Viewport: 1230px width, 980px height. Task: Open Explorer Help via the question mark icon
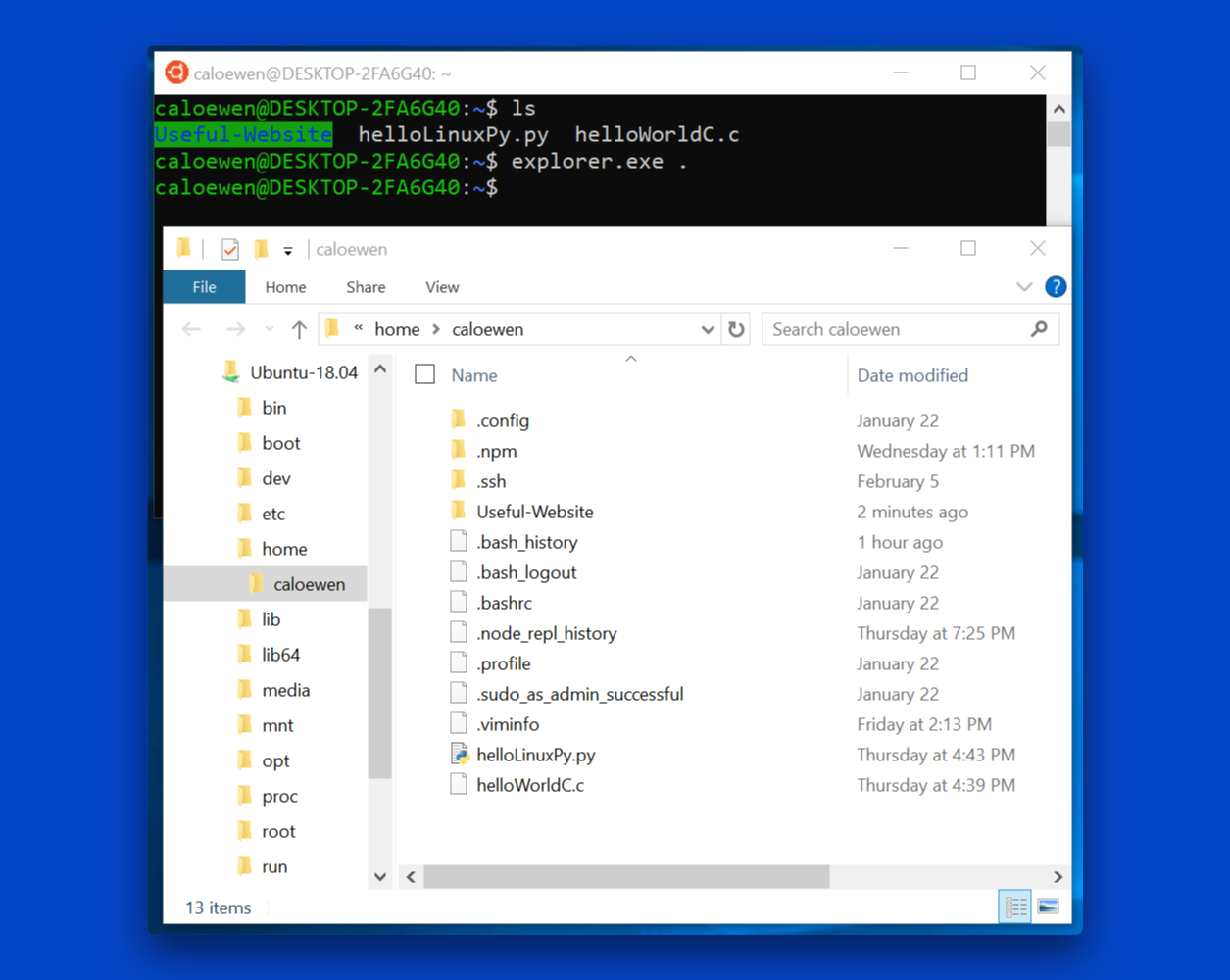coord(1056,286)
